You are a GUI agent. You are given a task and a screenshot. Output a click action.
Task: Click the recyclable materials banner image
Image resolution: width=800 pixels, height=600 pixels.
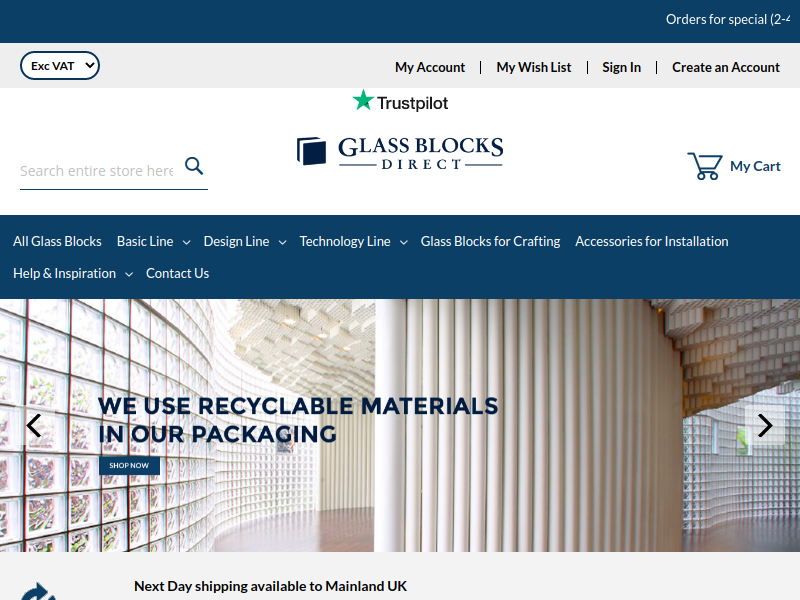tap(400, 425)
